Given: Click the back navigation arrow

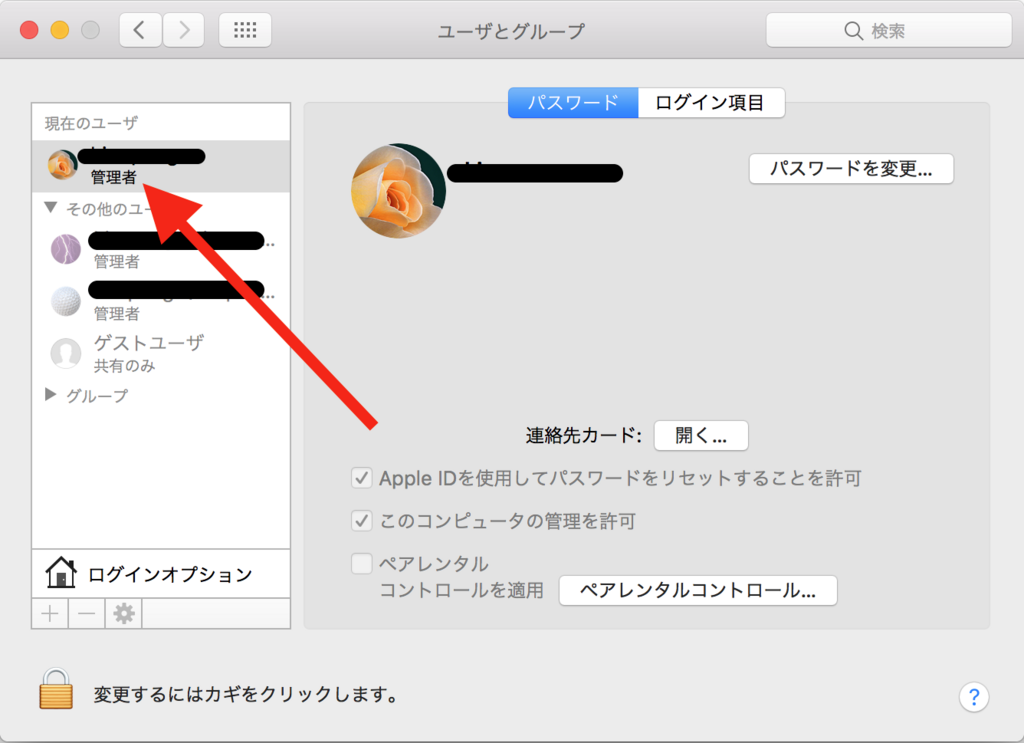Looking at the screenshot, I should click(140, 29).
